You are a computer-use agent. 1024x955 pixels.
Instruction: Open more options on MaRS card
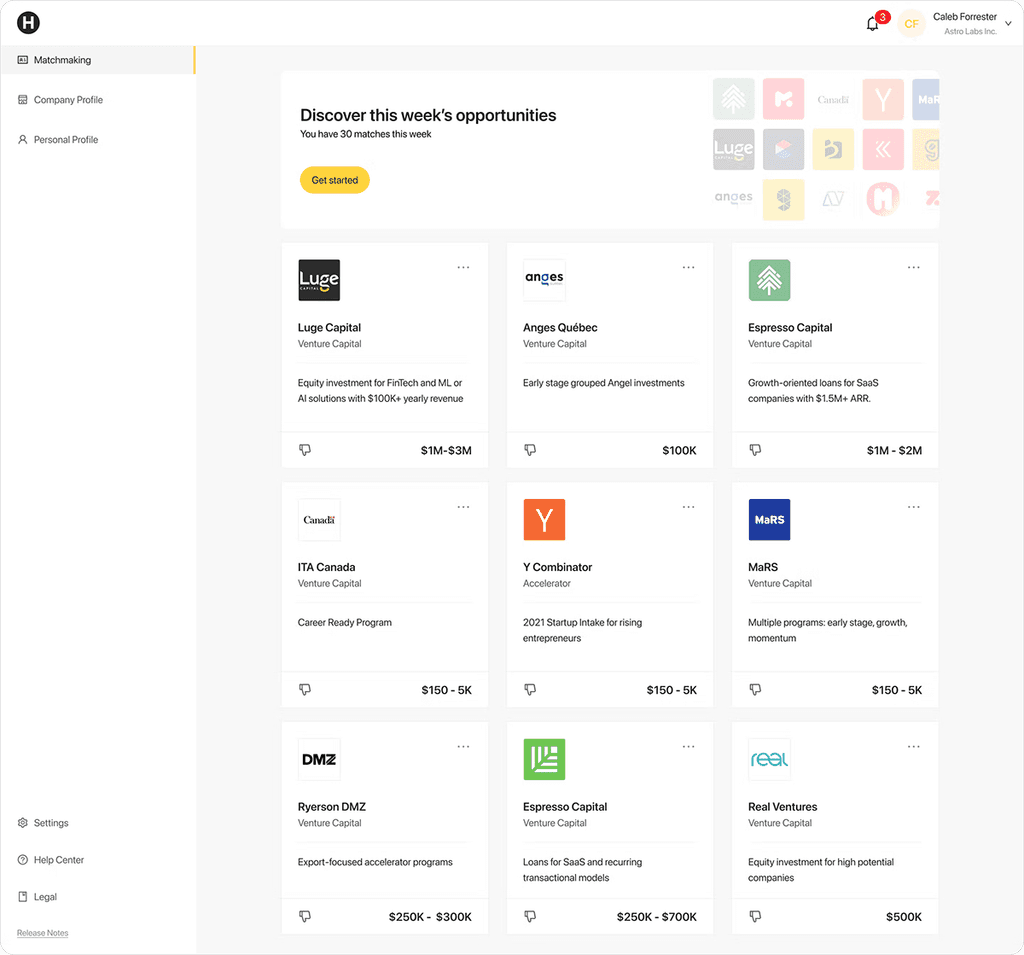(x=914, y=508)
